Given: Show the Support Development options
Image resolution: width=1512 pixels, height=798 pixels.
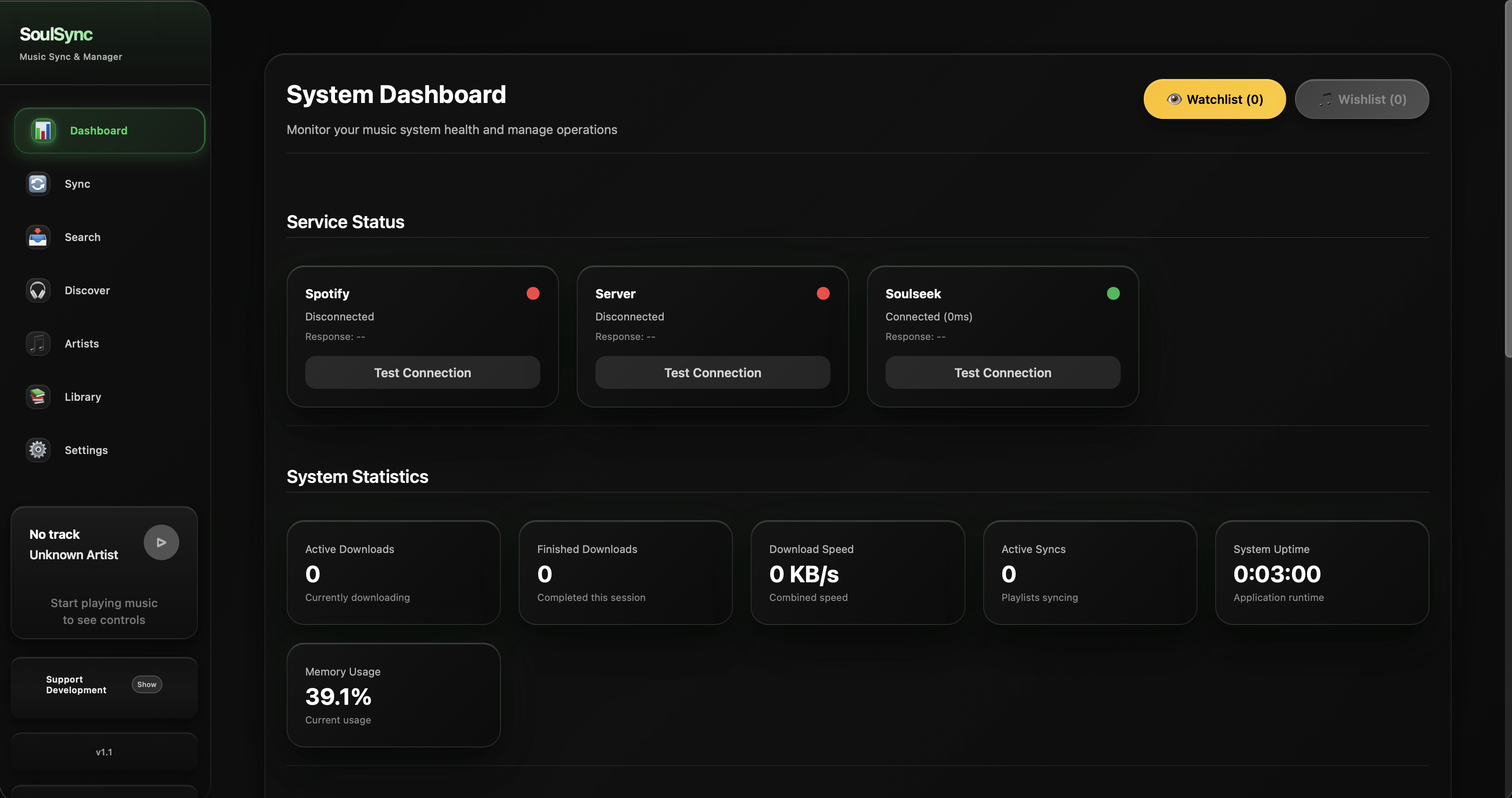Looking at the screenshot, I should 146,684.
